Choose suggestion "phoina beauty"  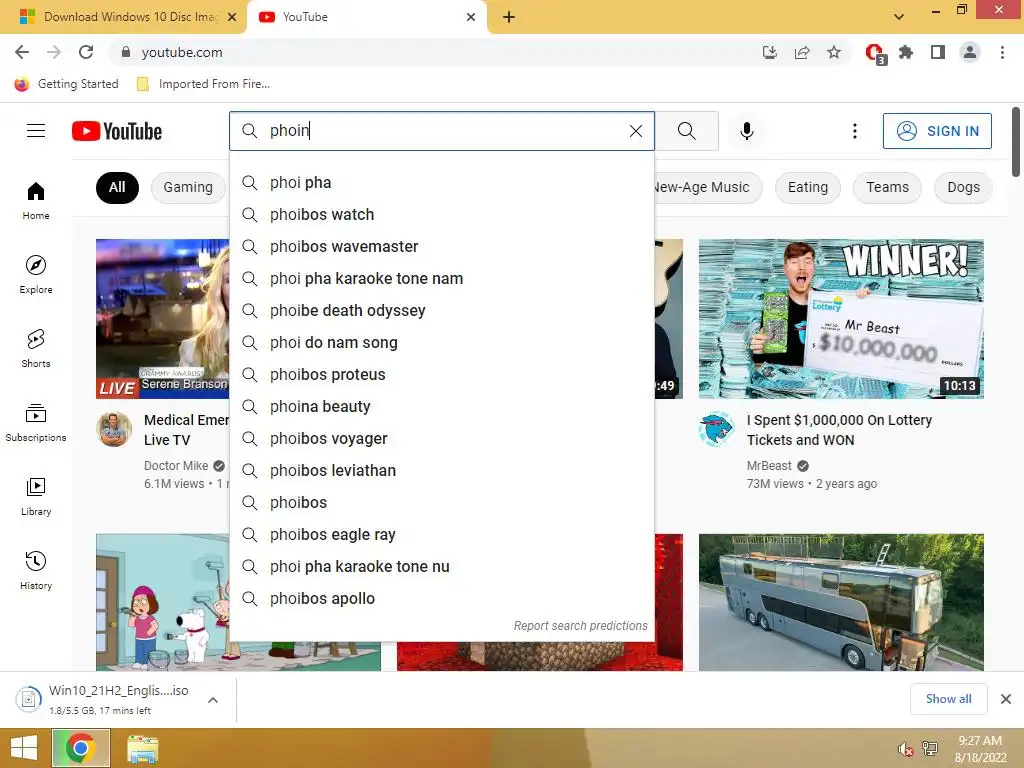click(442, 406)
